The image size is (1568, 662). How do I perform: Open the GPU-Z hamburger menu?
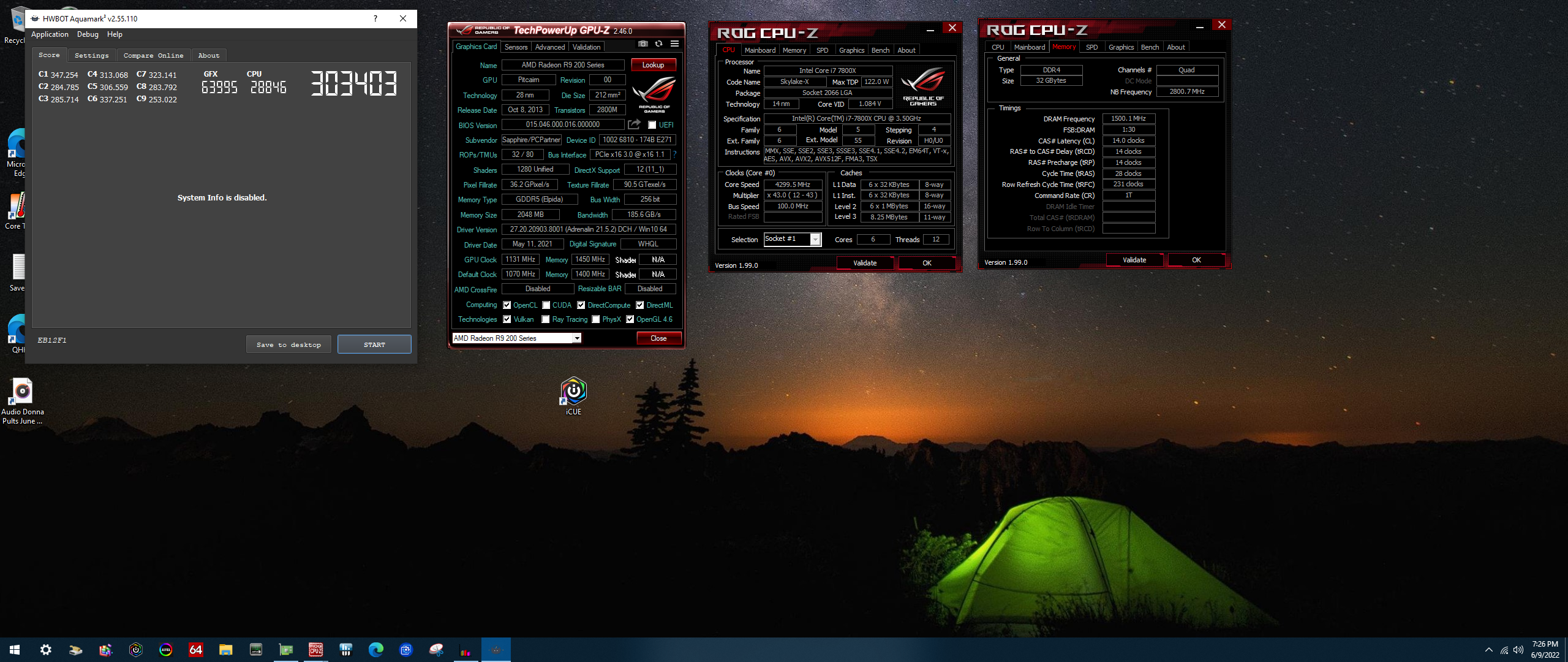[x=674, y=44]
